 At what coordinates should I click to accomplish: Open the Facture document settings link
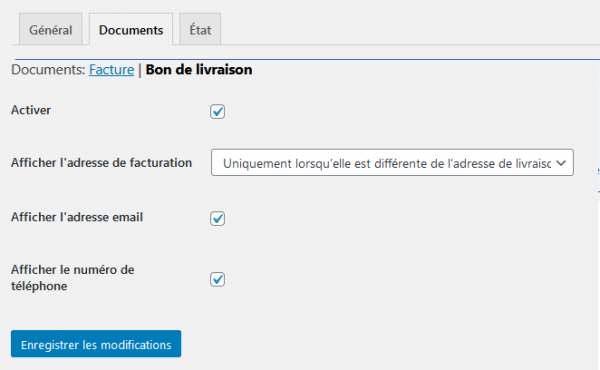[111, 70]
